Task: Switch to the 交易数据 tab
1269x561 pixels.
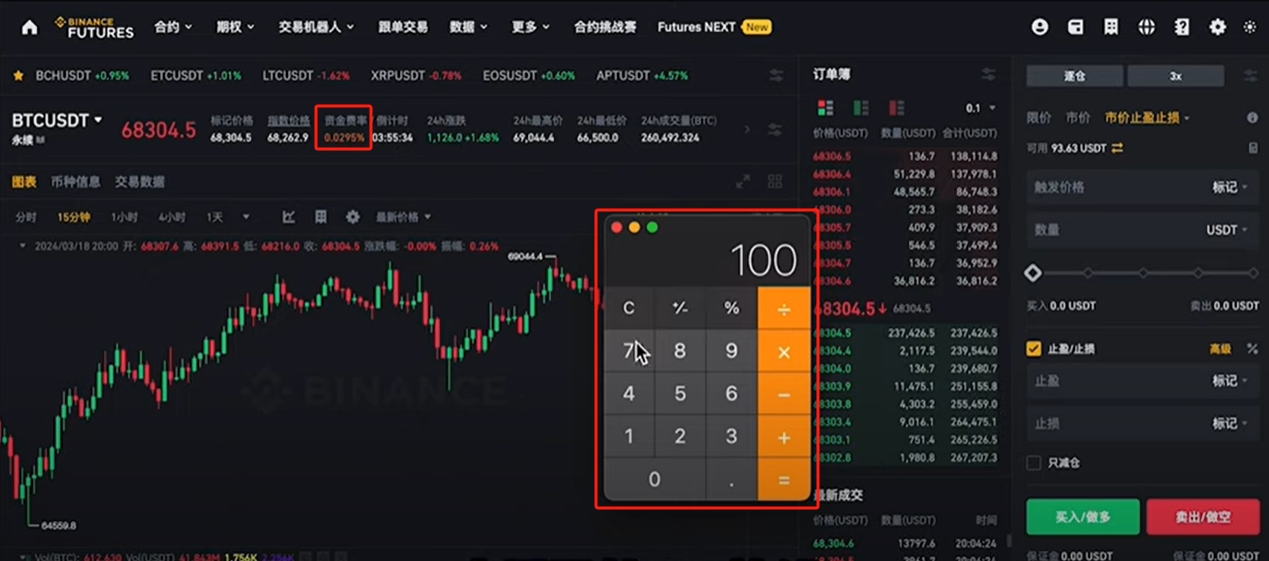Action: pos(139,182)
